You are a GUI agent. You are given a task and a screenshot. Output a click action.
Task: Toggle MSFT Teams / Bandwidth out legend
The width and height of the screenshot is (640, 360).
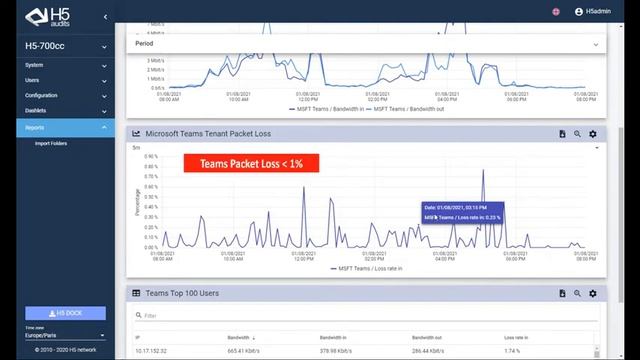405,109
